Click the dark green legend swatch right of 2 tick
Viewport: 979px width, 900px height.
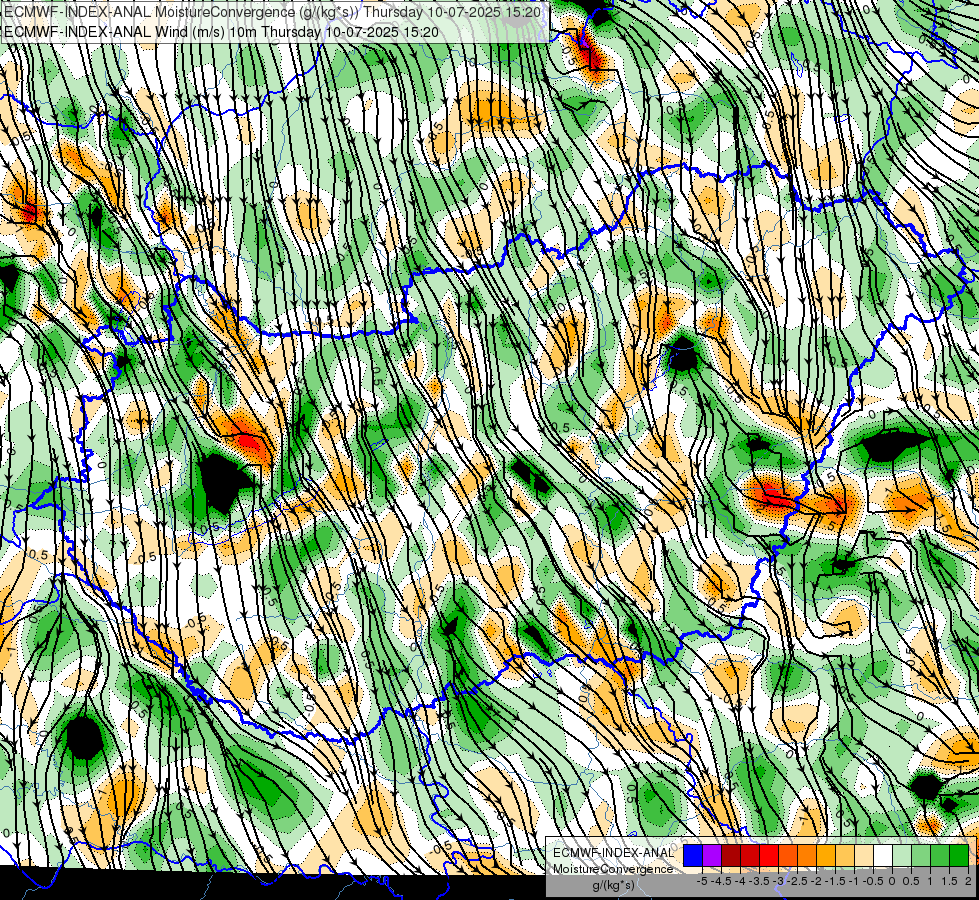(959, 856)
